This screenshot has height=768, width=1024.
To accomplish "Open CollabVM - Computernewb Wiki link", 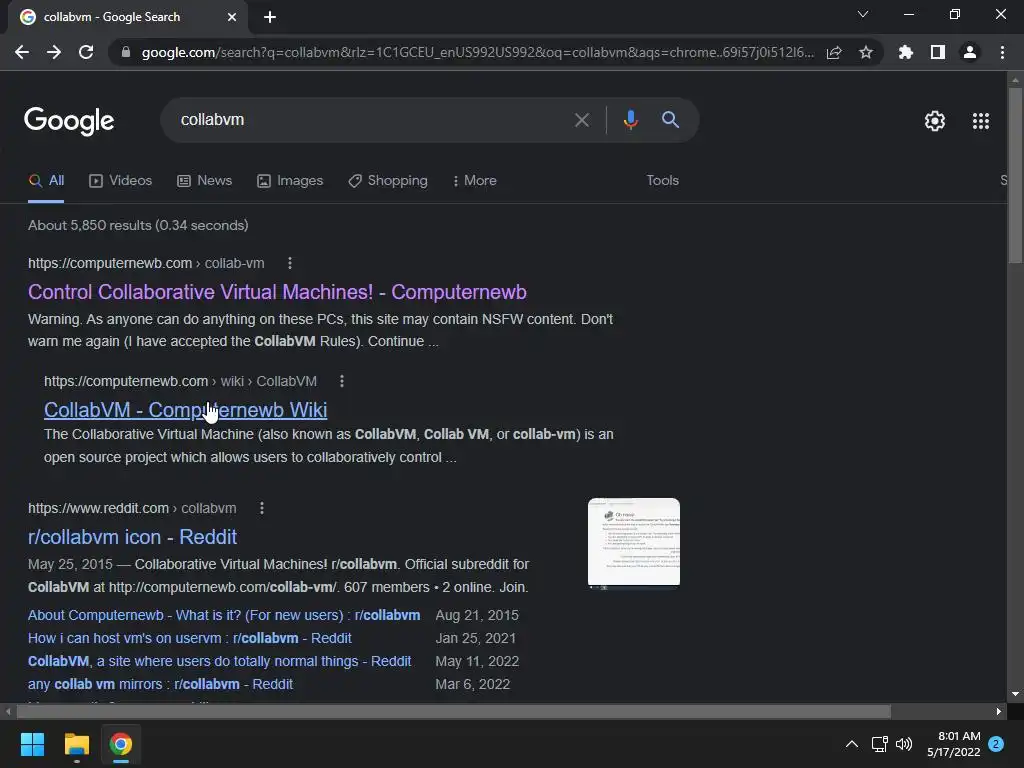I will click(185, 410).
